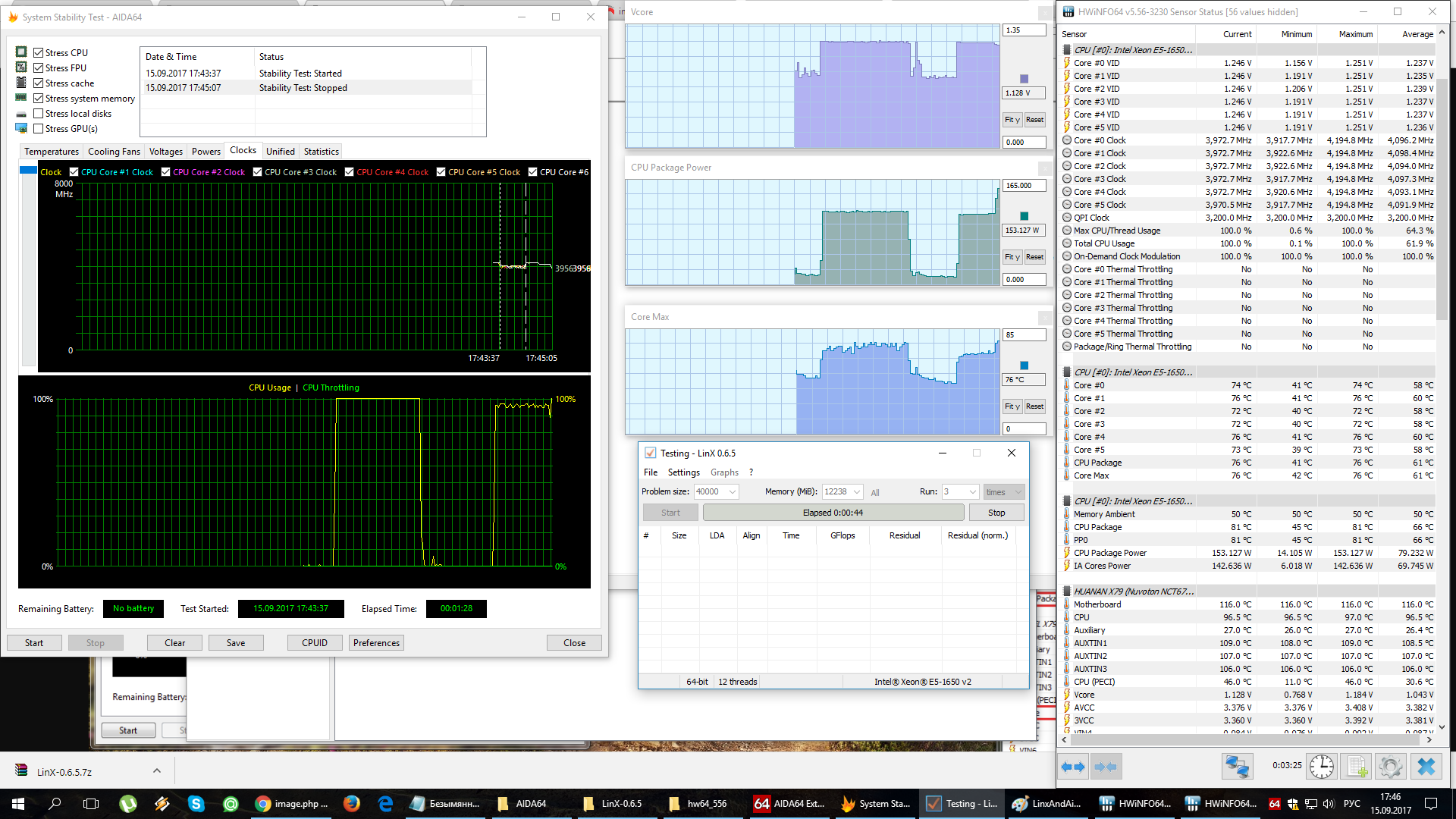Open Skype icon in taskbar

(196, 803)
